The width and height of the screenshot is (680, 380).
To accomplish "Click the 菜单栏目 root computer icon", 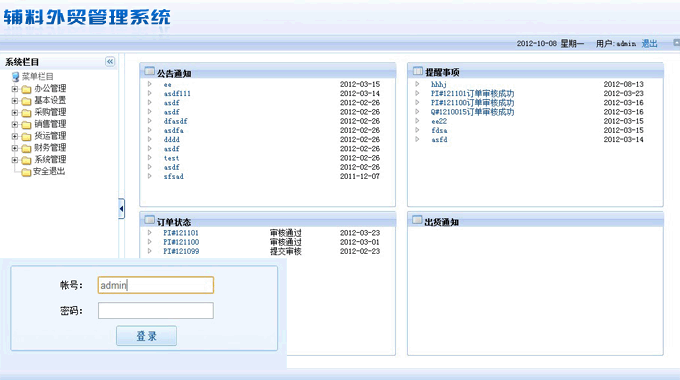I will point(16,77).
